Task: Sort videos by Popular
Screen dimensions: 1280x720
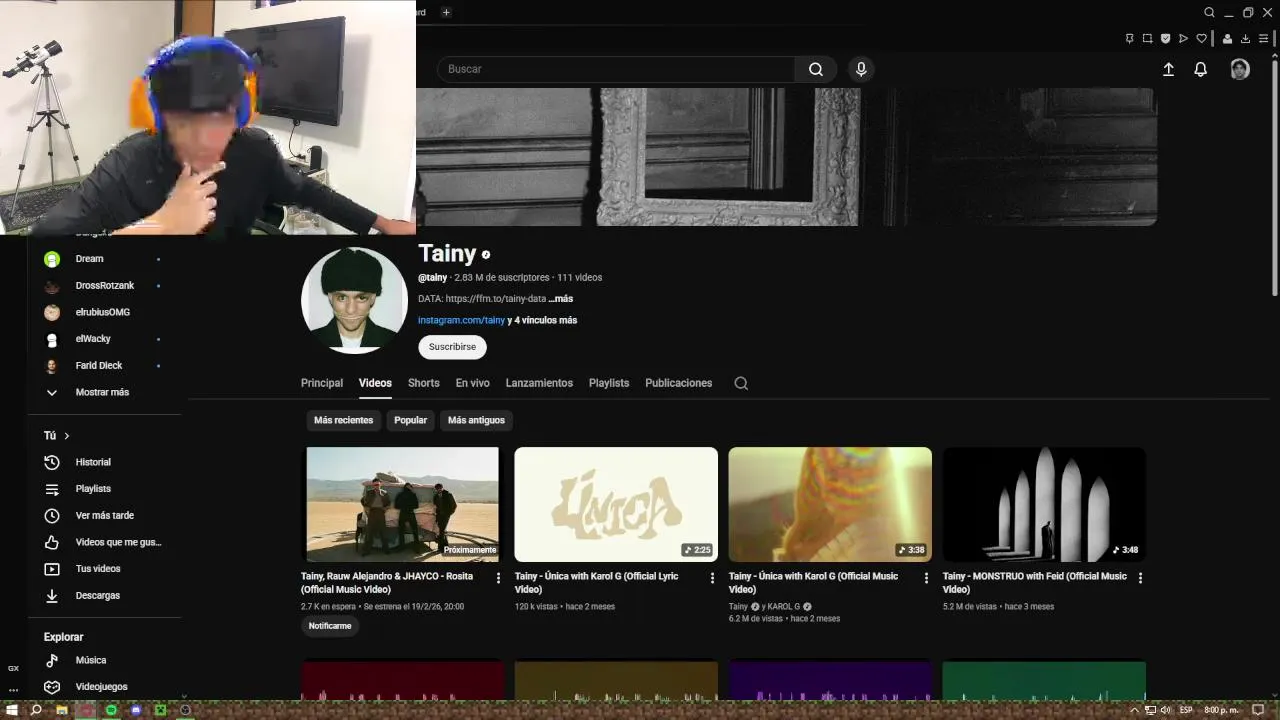Action: pos(410,420)
